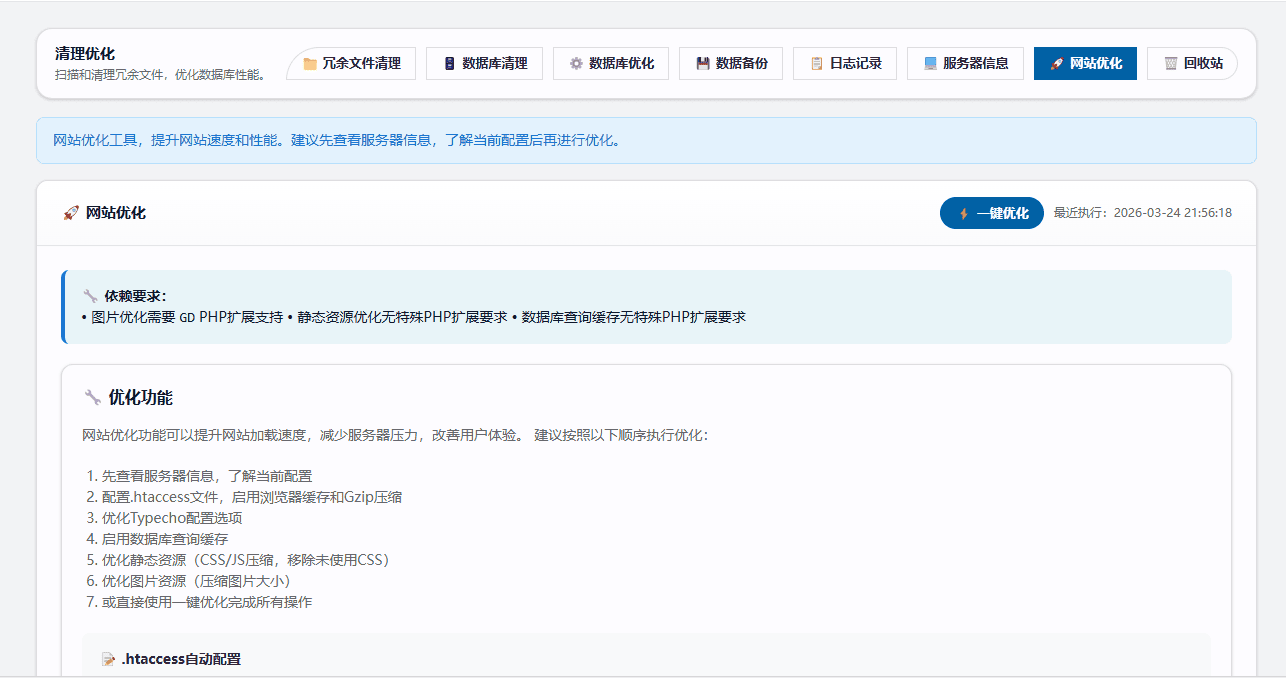Click the 图片优化需要 GD PHP扩展支持 line

[x=183, y=317]
